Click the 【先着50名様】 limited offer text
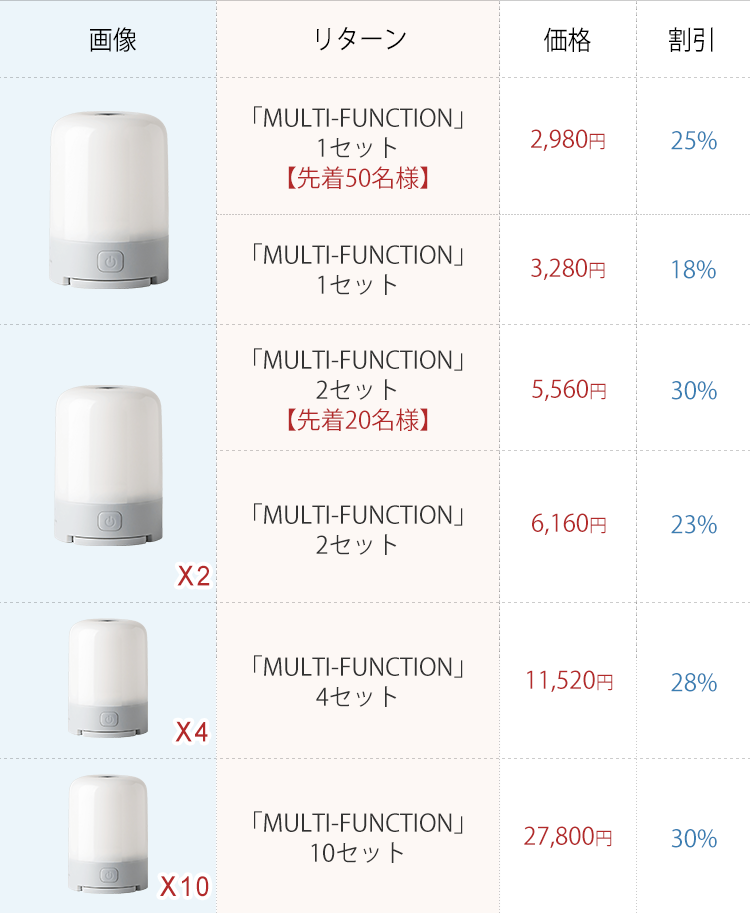This screenshot has width=750, height=913. pyautogui.click(x=358, y=180)
